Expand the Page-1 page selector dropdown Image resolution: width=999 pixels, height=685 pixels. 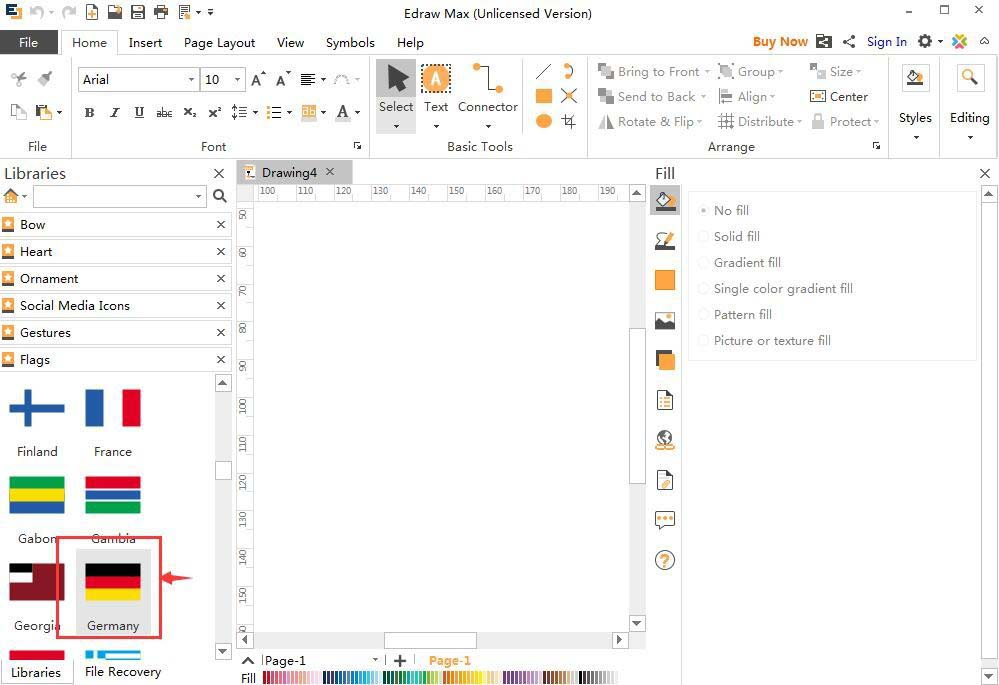tap(375, 660)
